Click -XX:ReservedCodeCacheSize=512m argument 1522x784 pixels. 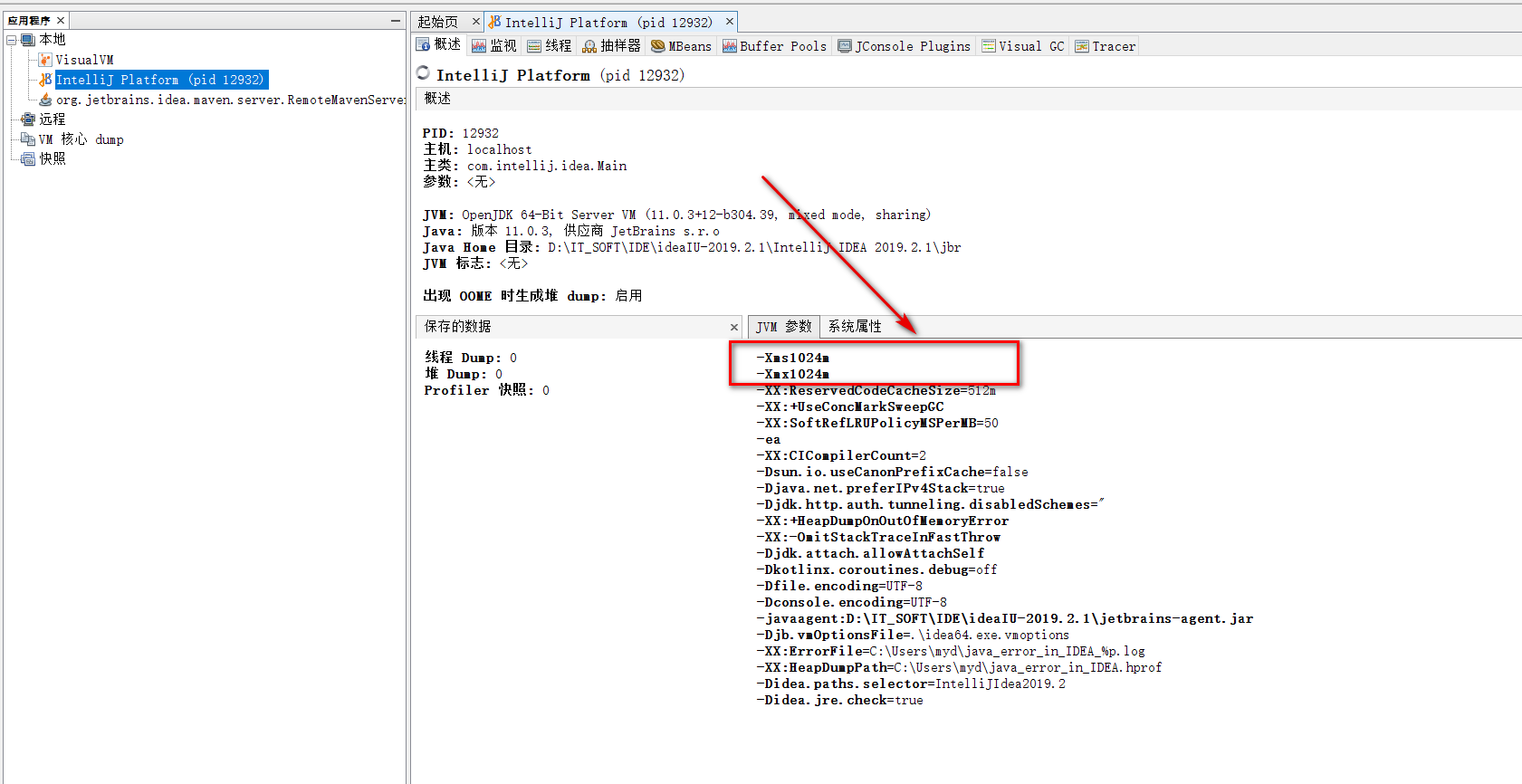876,390
